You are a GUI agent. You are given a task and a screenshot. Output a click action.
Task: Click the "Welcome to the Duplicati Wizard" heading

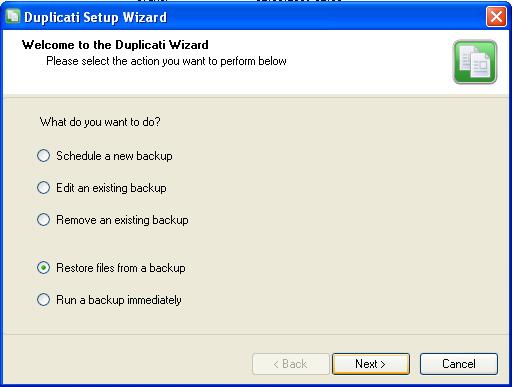115,45
